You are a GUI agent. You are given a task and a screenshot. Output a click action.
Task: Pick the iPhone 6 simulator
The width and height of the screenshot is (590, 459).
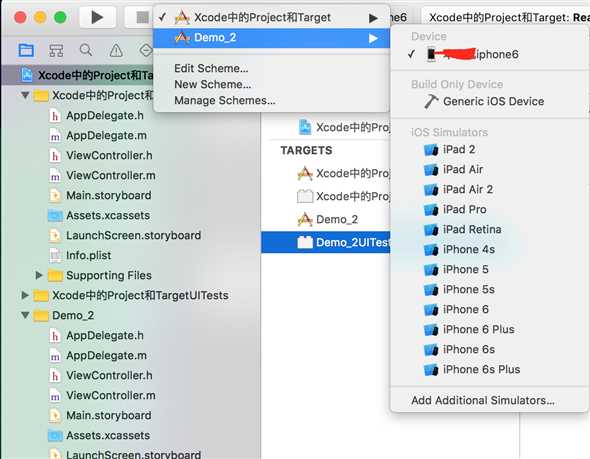click(490, 310)
